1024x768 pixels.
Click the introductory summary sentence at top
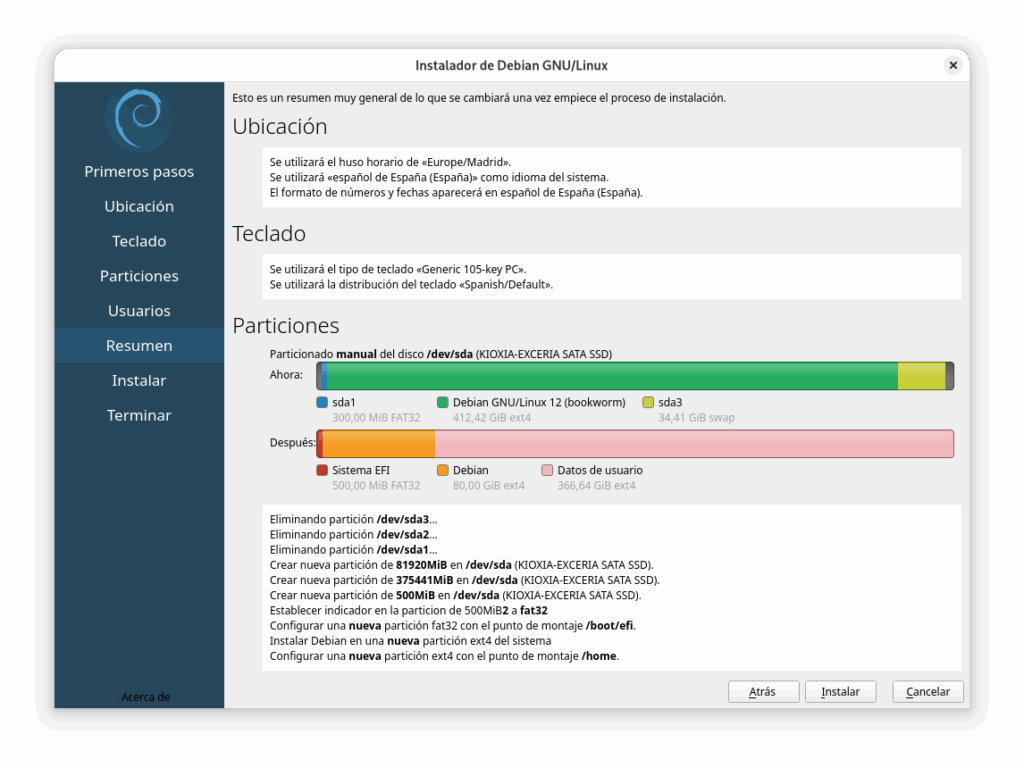(479, 98)
